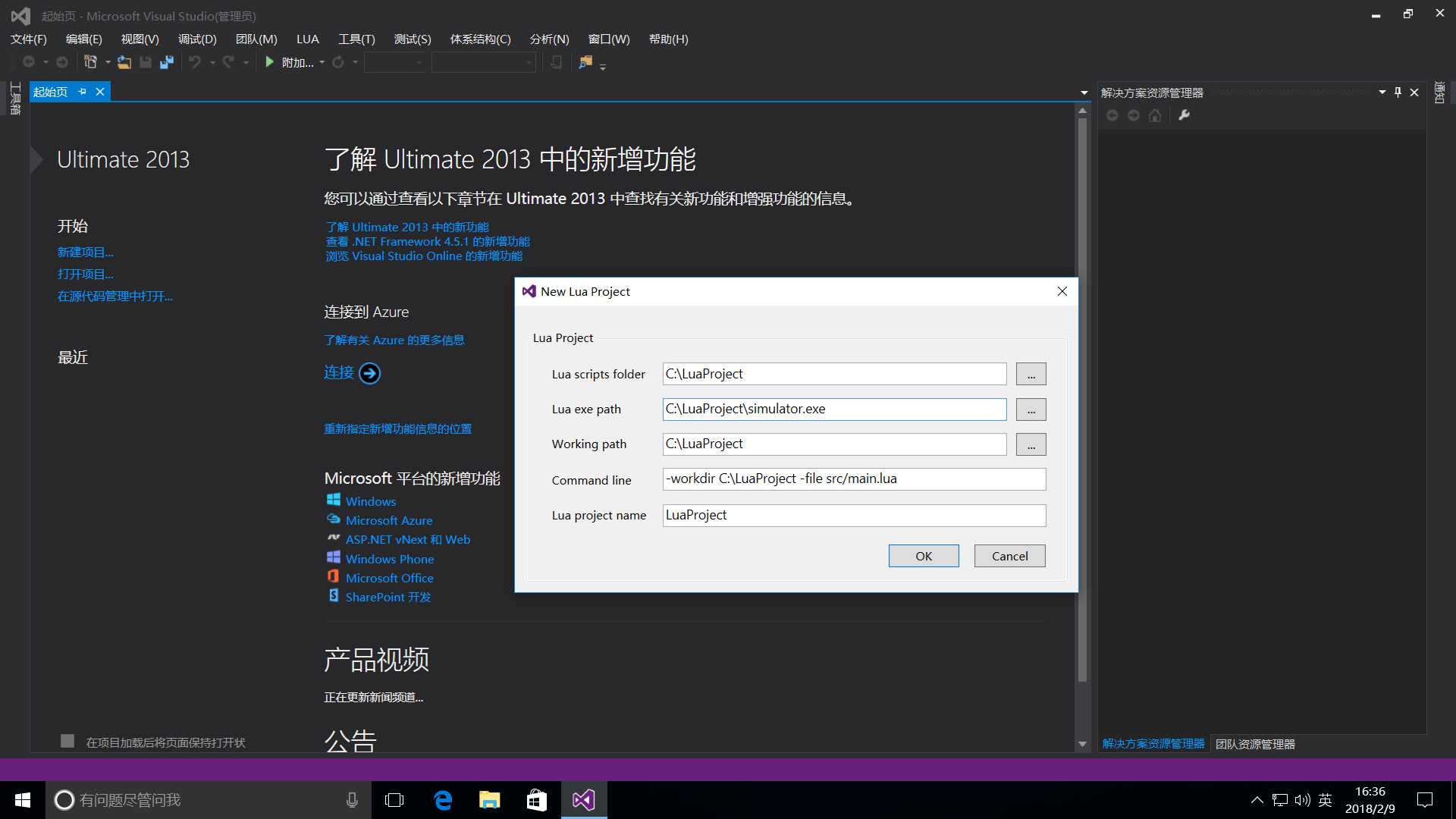Click the browse button for Lua exe path
This screenshot has width=1456, height=819.
tap(1030, 409)
